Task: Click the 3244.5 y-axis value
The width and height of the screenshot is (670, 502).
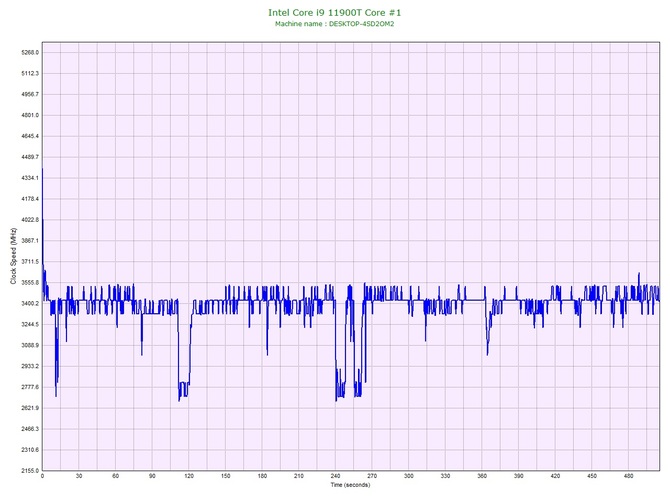Action: pyautogui.click(x=30, y=325)
